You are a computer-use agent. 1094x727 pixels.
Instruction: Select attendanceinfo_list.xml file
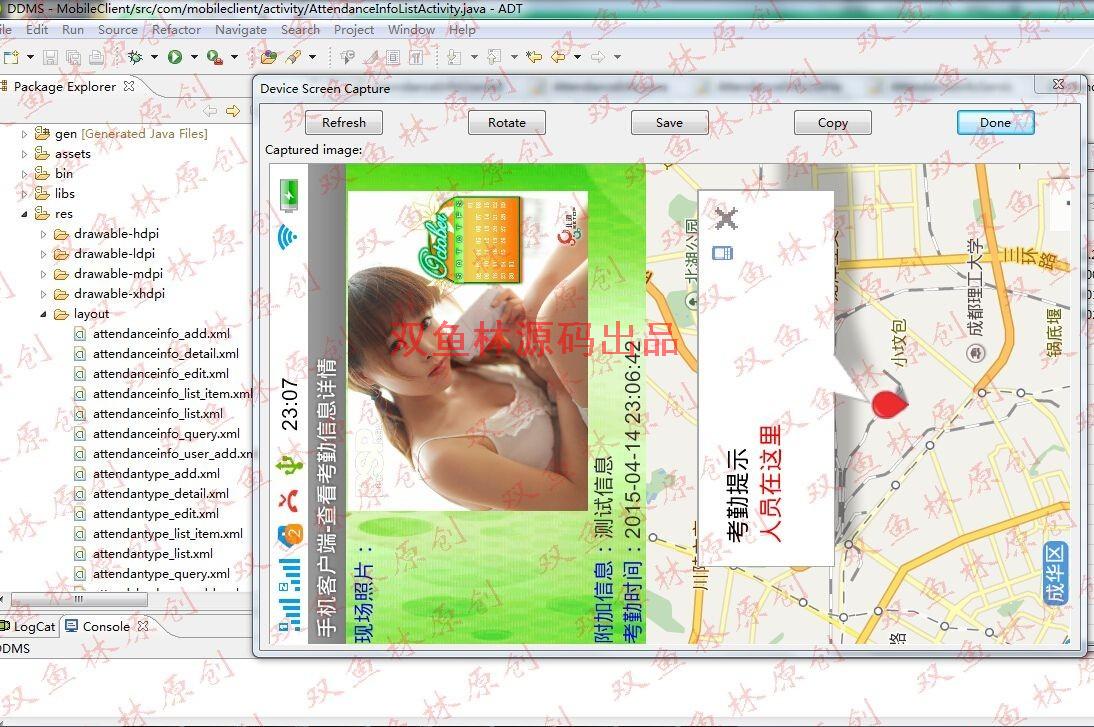click(x=158, y=414)
